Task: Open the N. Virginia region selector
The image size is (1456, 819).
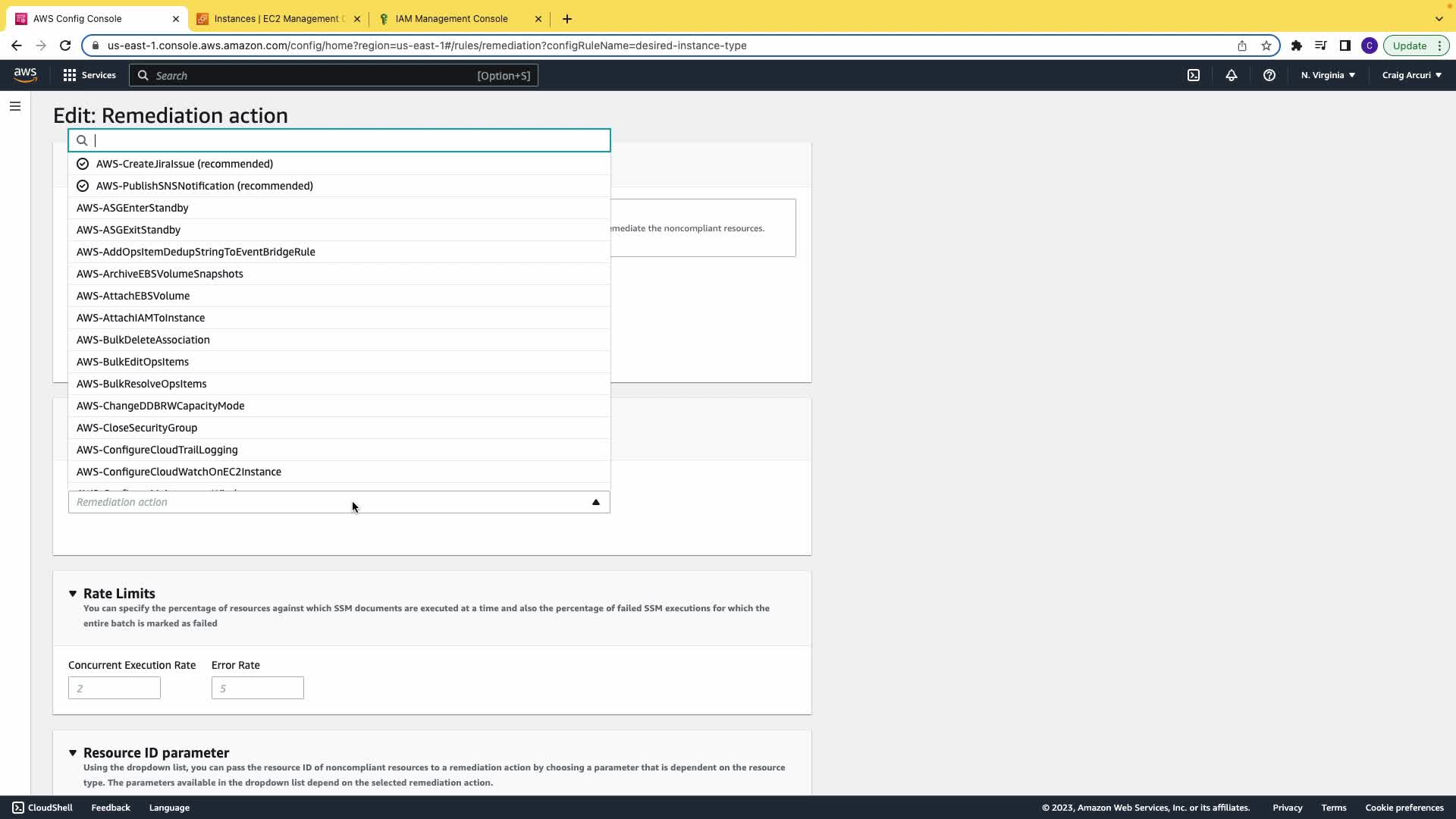Action: pos(1328,75)
